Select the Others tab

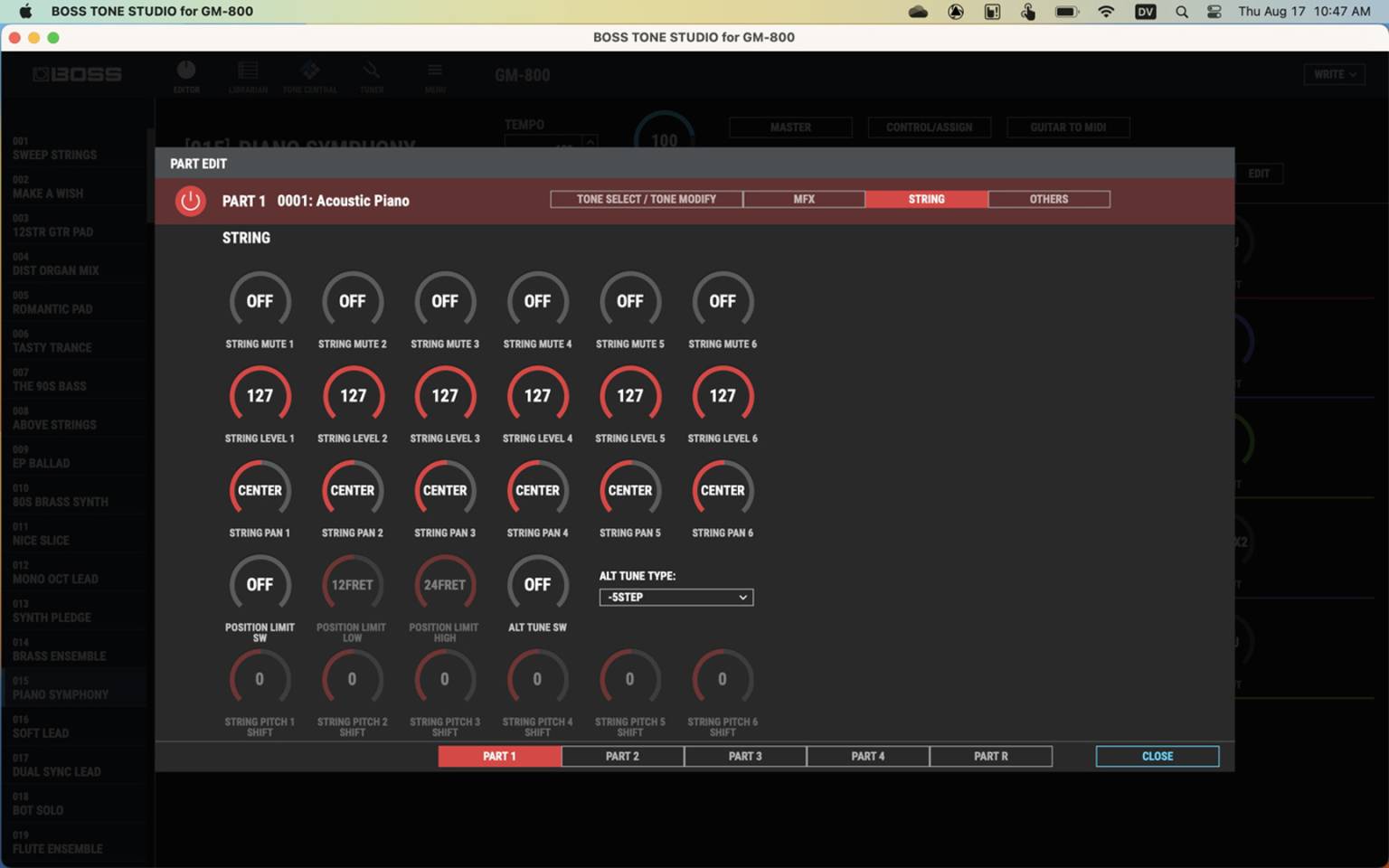tap(1048, 199)
